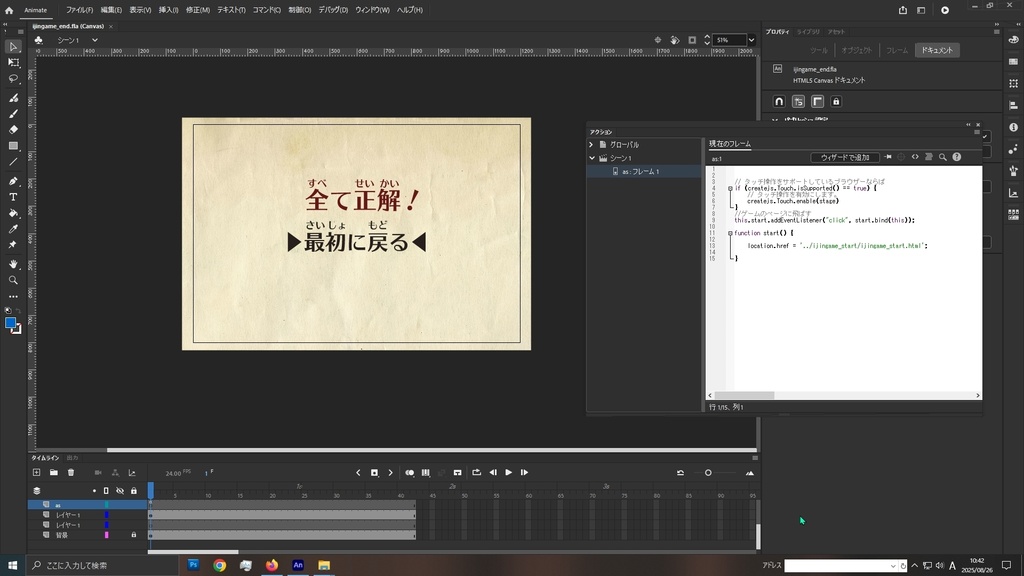The width and height of the screenshot is (1024, 576).
Task: Lock the first レイヤー 1 layer
Action: coord(134,514)
